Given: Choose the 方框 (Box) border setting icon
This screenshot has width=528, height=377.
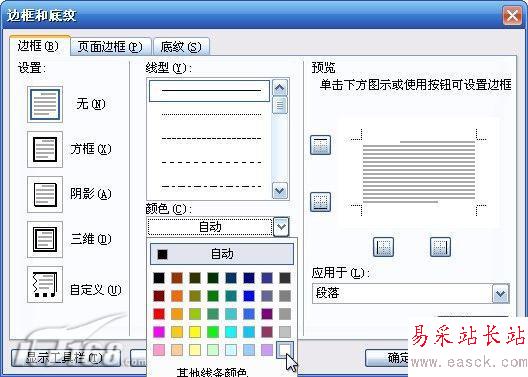Looking at the screenshot, I should 45,149.
